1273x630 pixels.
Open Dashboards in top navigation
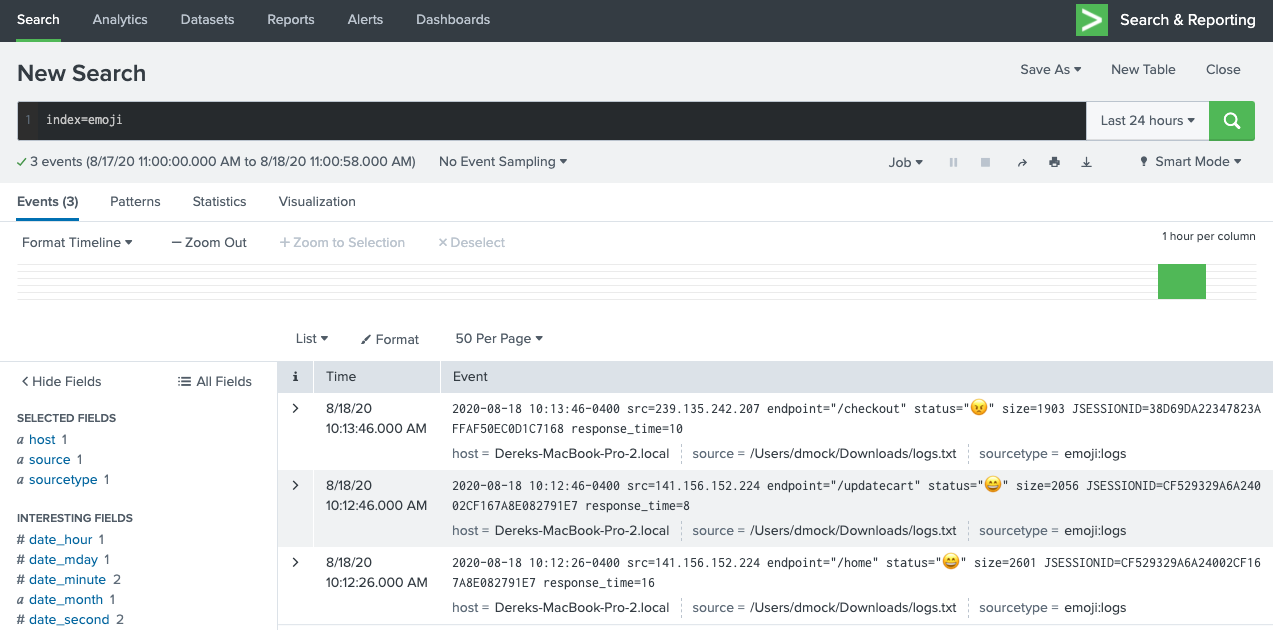click(x=453, y=20)
